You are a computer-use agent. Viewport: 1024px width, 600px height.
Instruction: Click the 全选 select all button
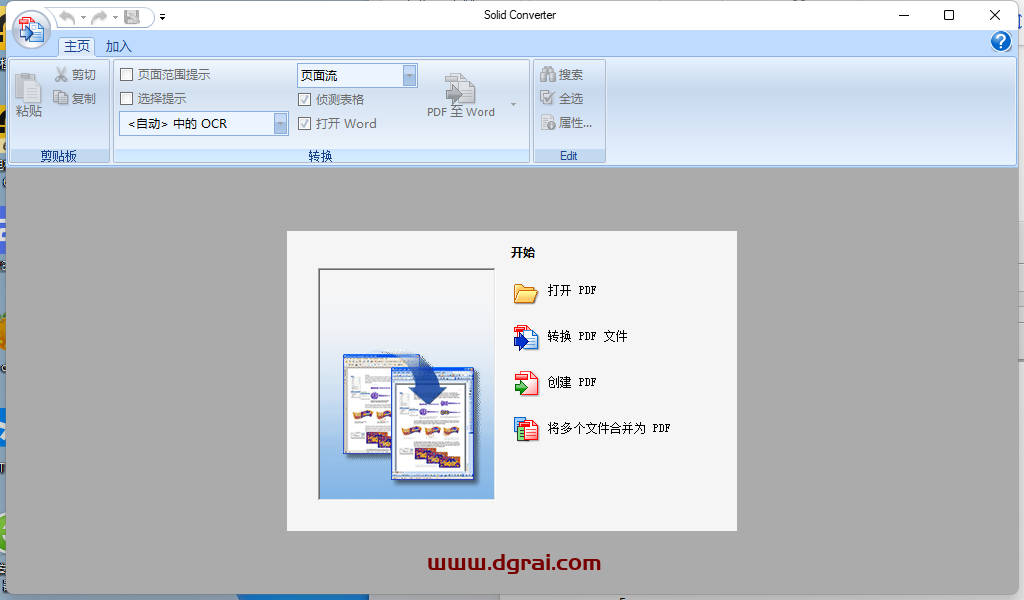tap(562, 98)
